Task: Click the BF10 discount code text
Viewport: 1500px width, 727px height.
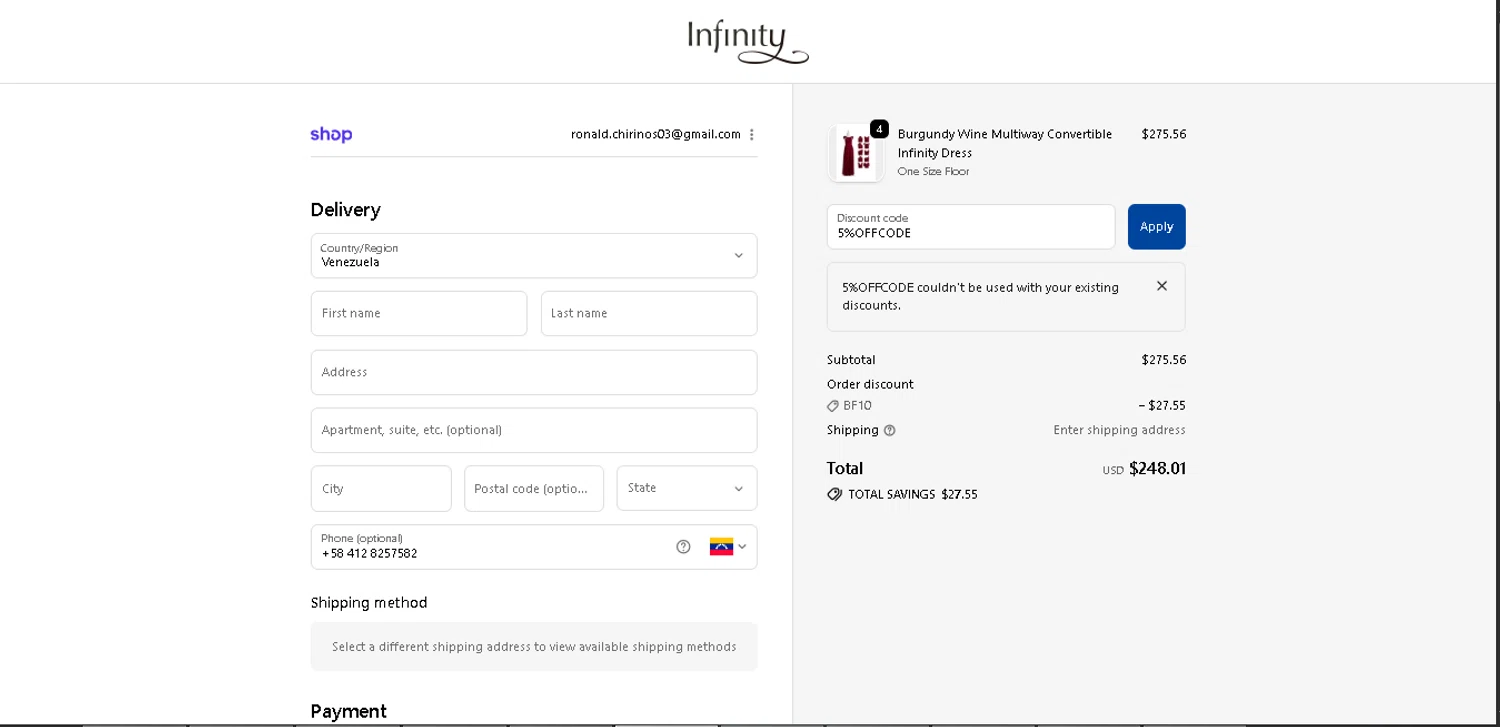Action: click(857, 406)
